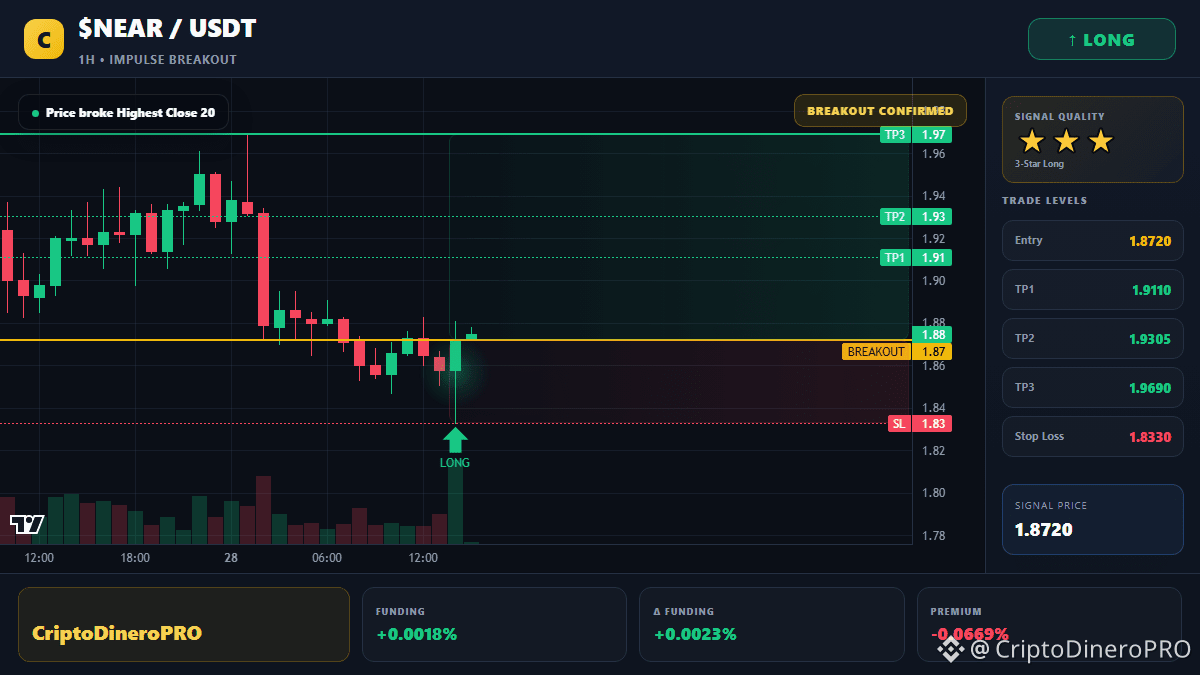Click the $NEAR / USDT pair title
1200x675 pixels.
point(167,29)
